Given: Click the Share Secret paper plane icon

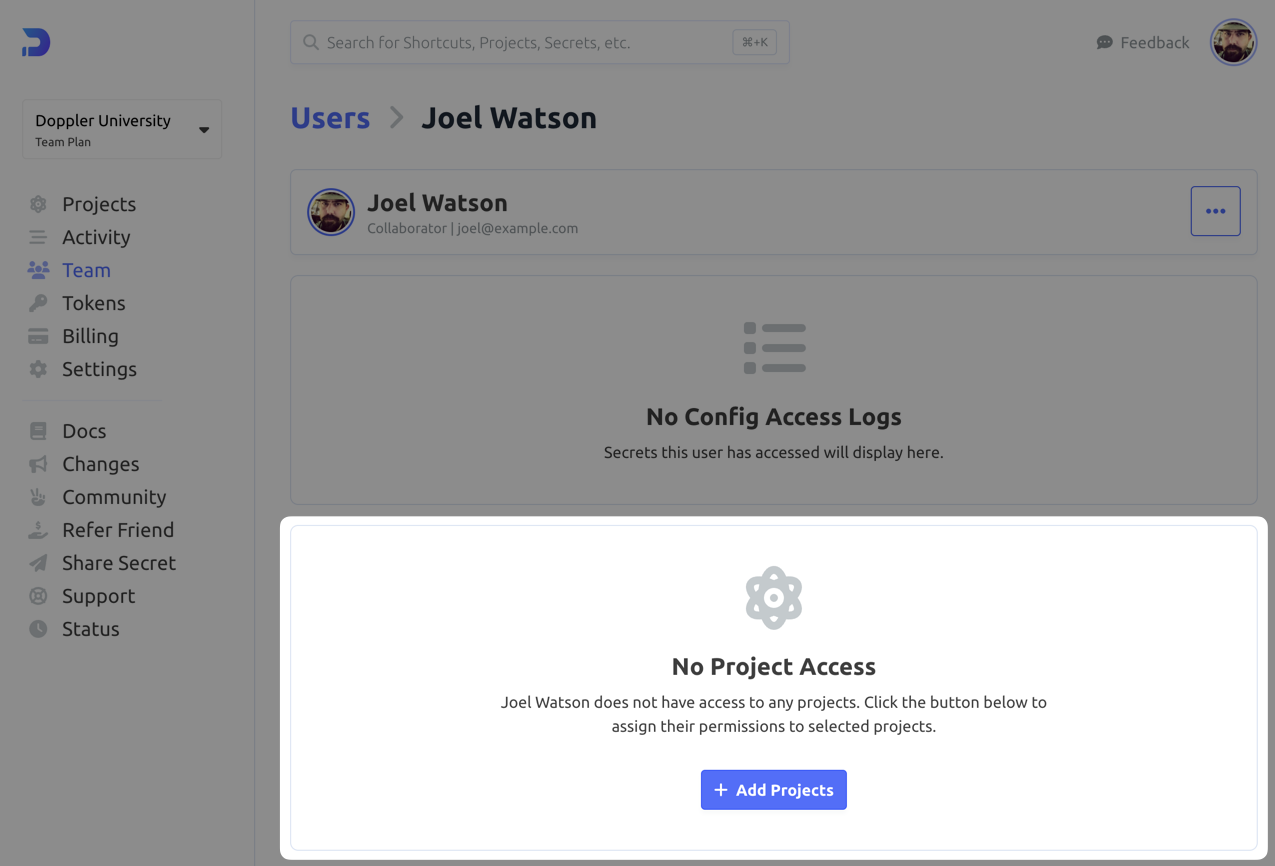Looking at the screenshot, I should 38,563.
